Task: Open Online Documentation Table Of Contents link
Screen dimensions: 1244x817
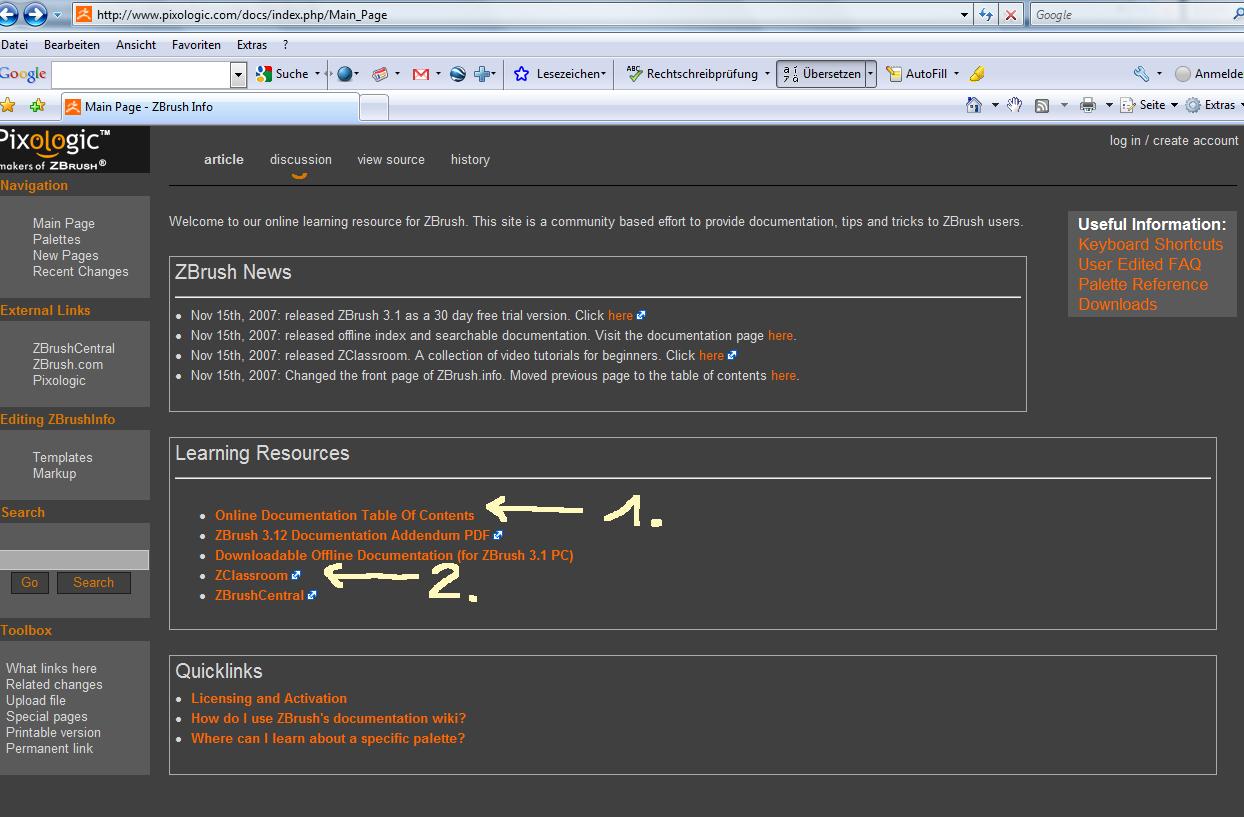Action: [345, 516]
